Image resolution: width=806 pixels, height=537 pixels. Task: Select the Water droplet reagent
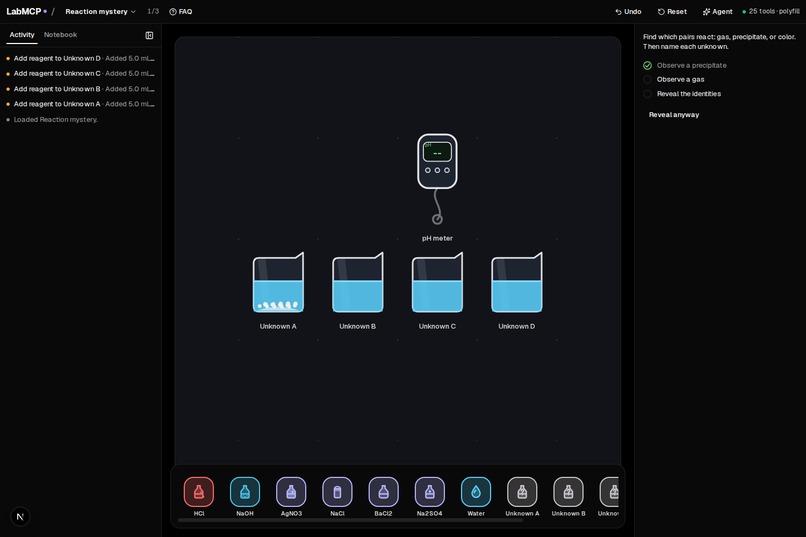point(476,492)
